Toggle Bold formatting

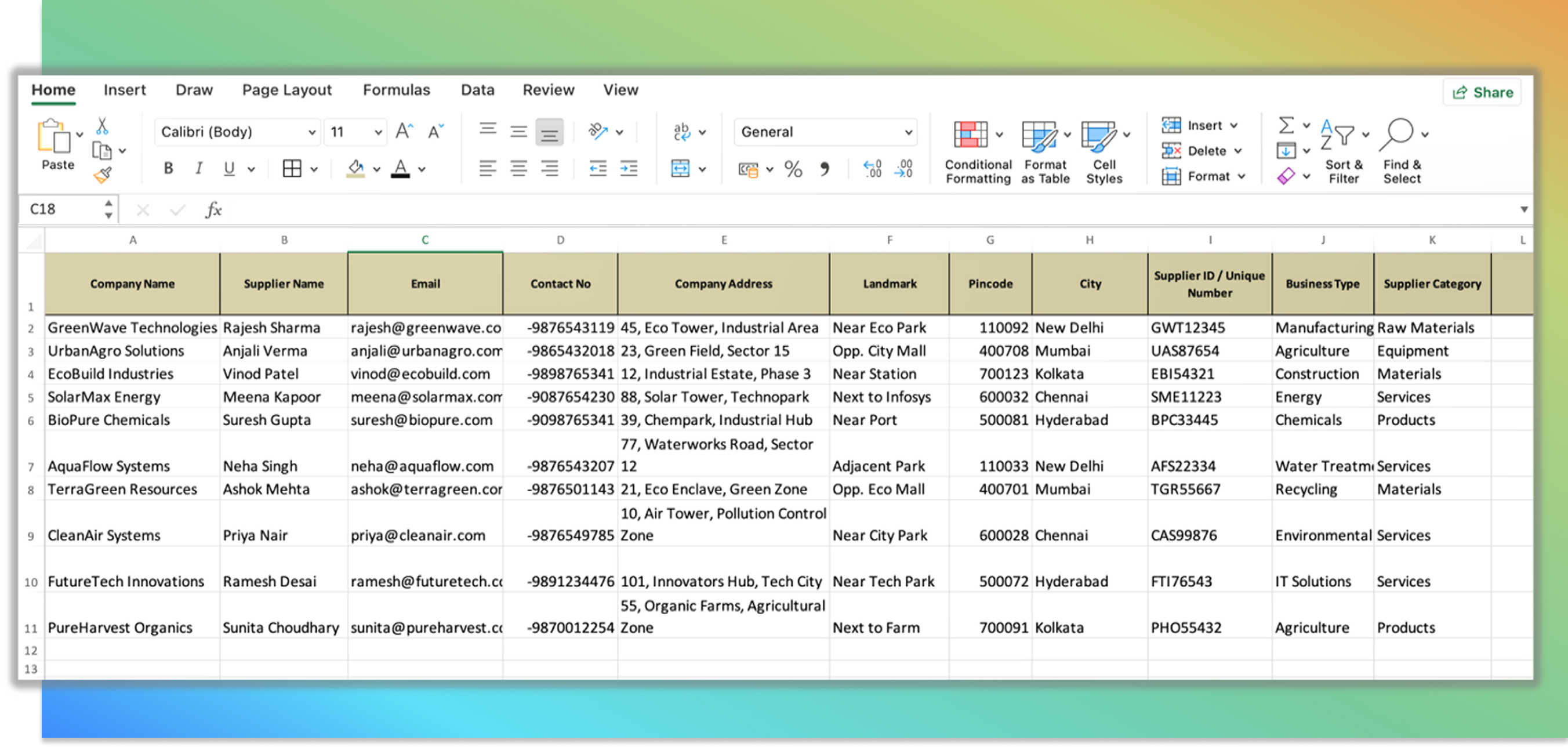coord(169,169)
